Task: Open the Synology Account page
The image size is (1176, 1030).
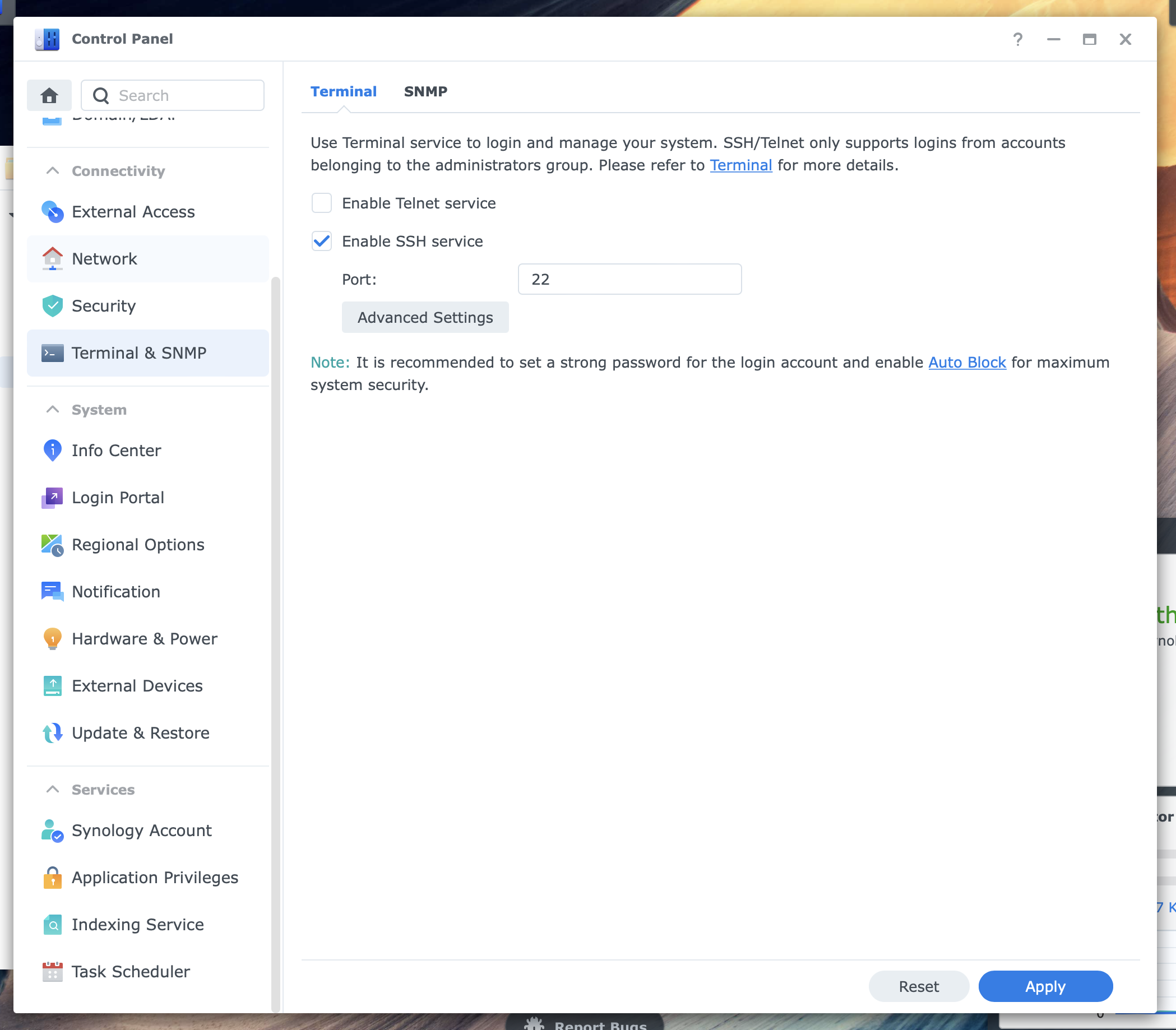Action: [x=148, y=831]
